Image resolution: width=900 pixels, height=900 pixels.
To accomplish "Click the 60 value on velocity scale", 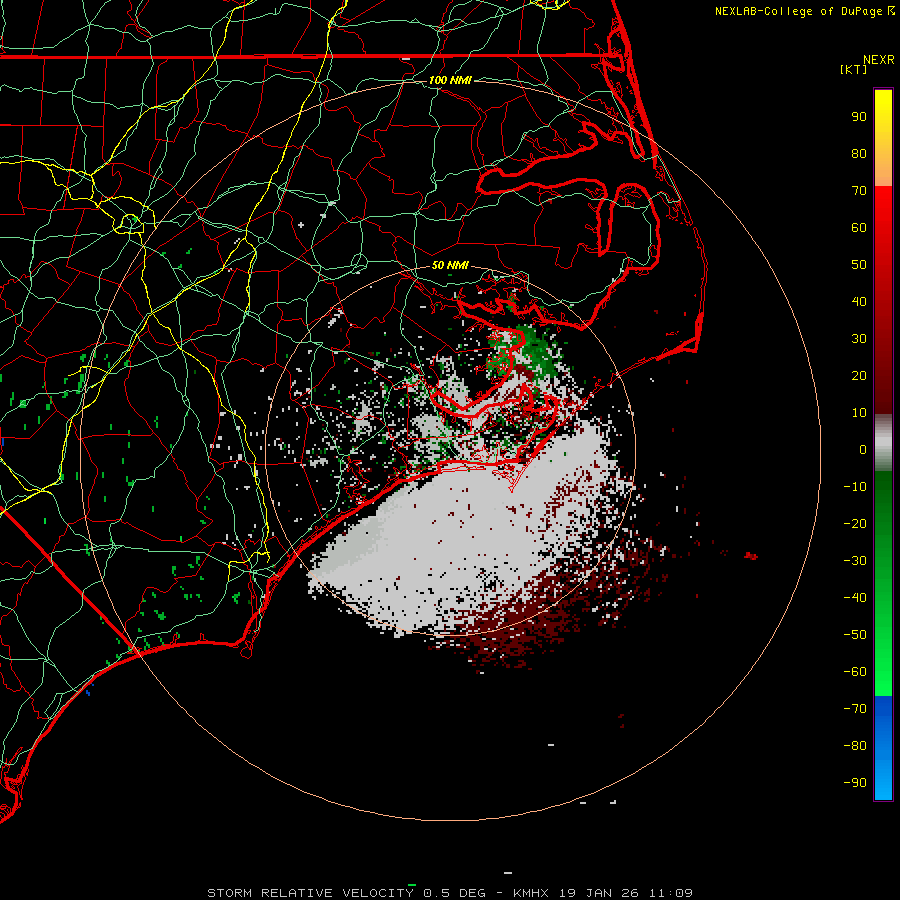I will [x=859, y=228].
